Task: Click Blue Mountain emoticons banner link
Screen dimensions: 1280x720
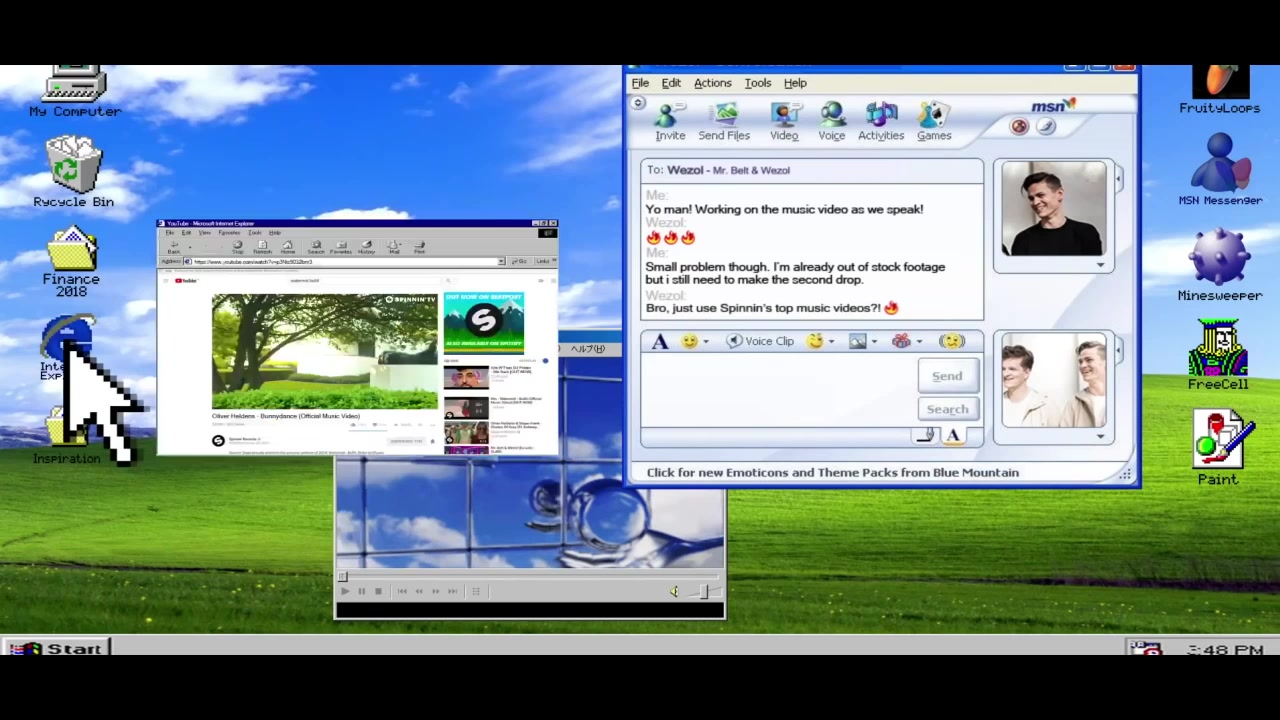Action: click(x=832, y=472)
